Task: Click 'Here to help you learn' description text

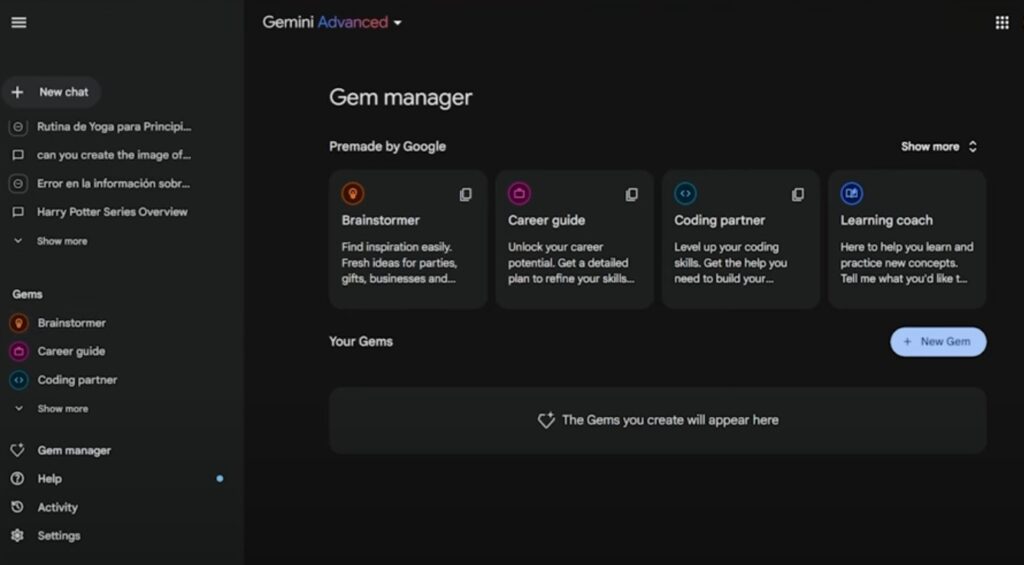Action: 906,263
